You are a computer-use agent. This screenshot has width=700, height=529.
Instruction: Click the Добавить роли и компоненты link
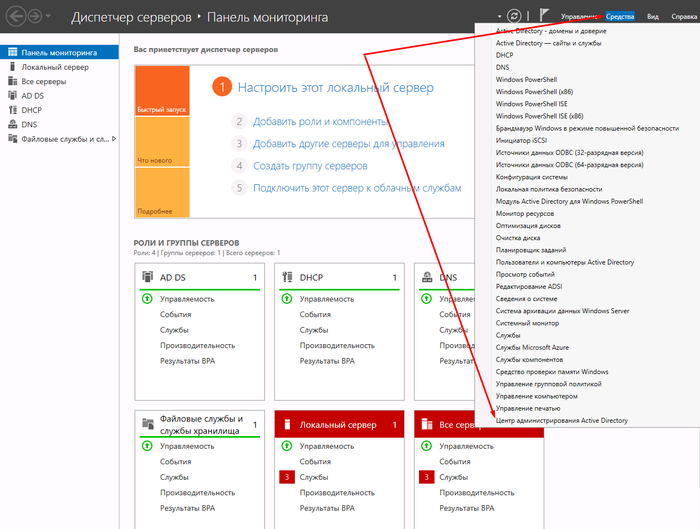click(320, 121)
